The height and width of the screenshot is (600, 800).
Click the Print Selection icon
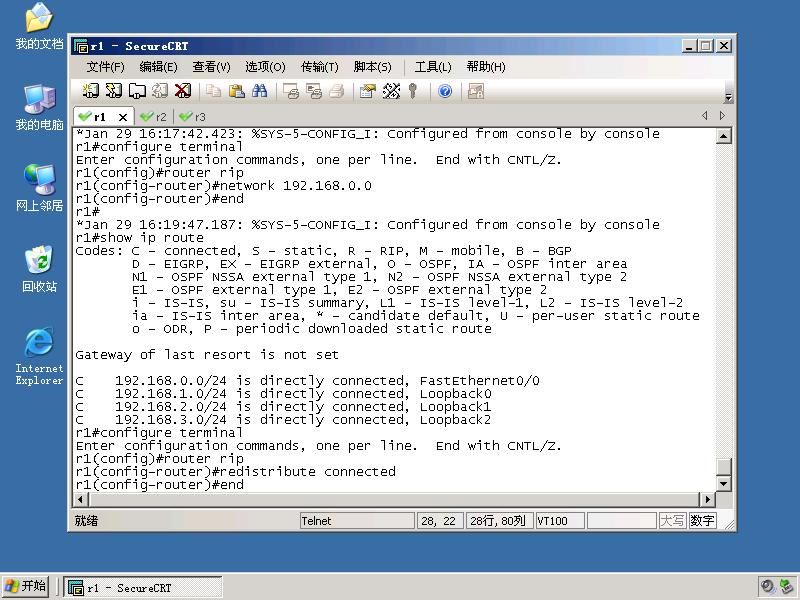tap(314, 91)
